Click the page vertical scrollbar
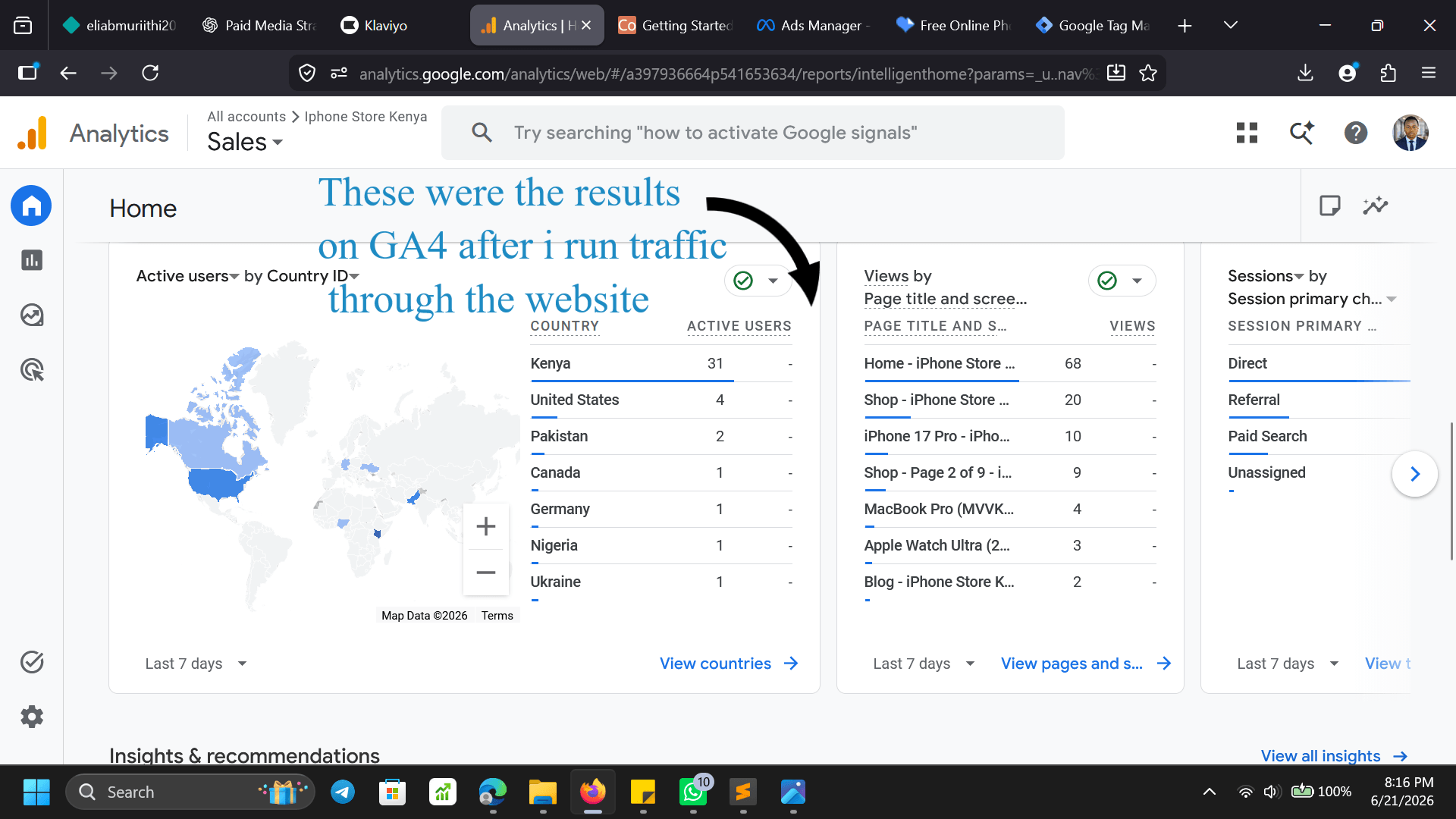The height and width of the screenshot is (819, 1456). 1451,491
